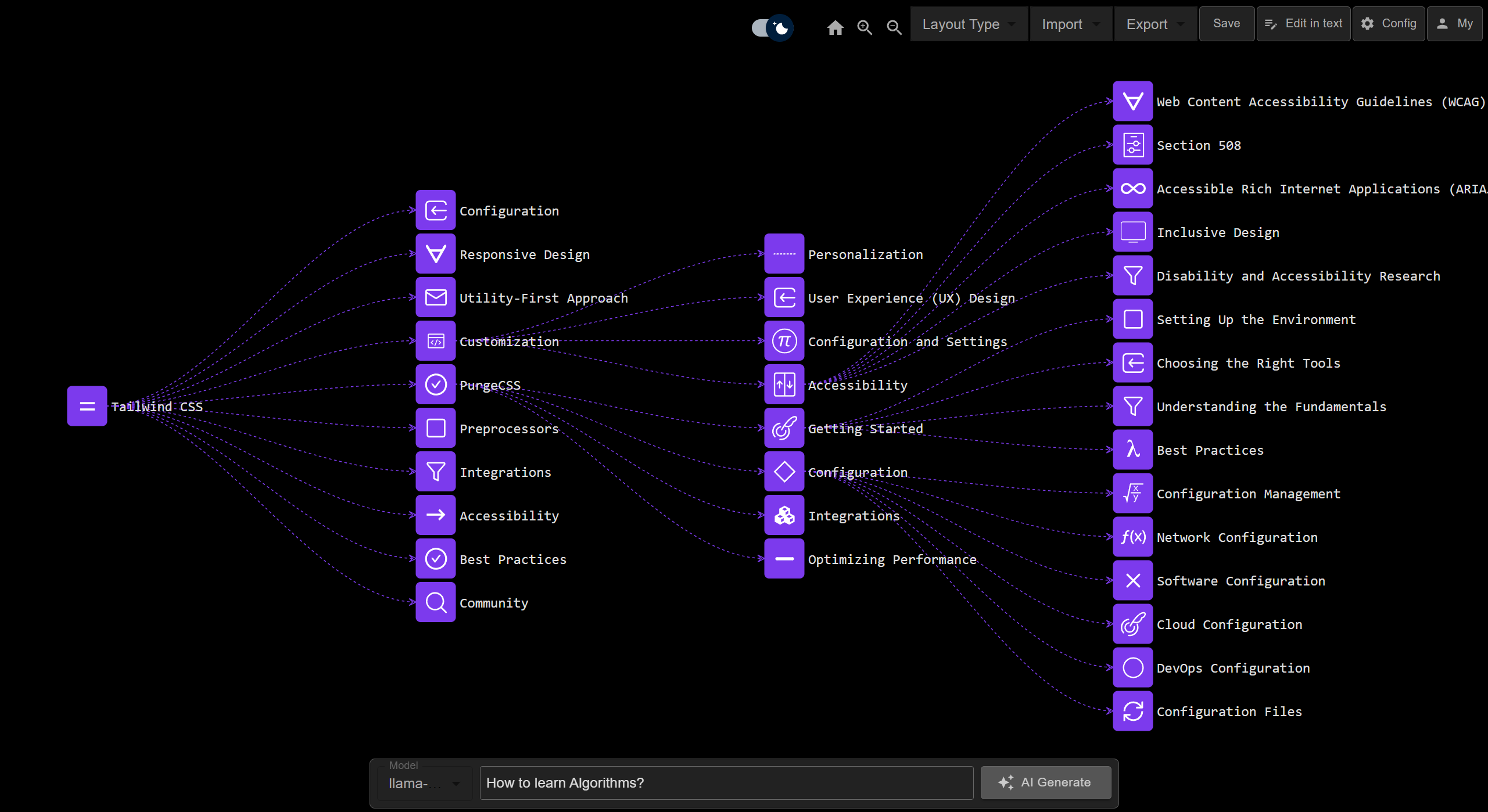Click the first-column Best Practices checkmark icon

[436, 559]
